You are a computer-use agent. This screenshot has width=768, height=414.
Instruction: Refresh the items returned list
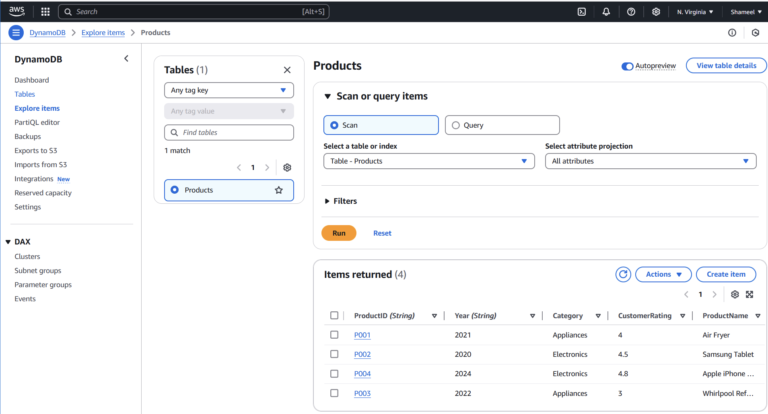click(623, 274)
